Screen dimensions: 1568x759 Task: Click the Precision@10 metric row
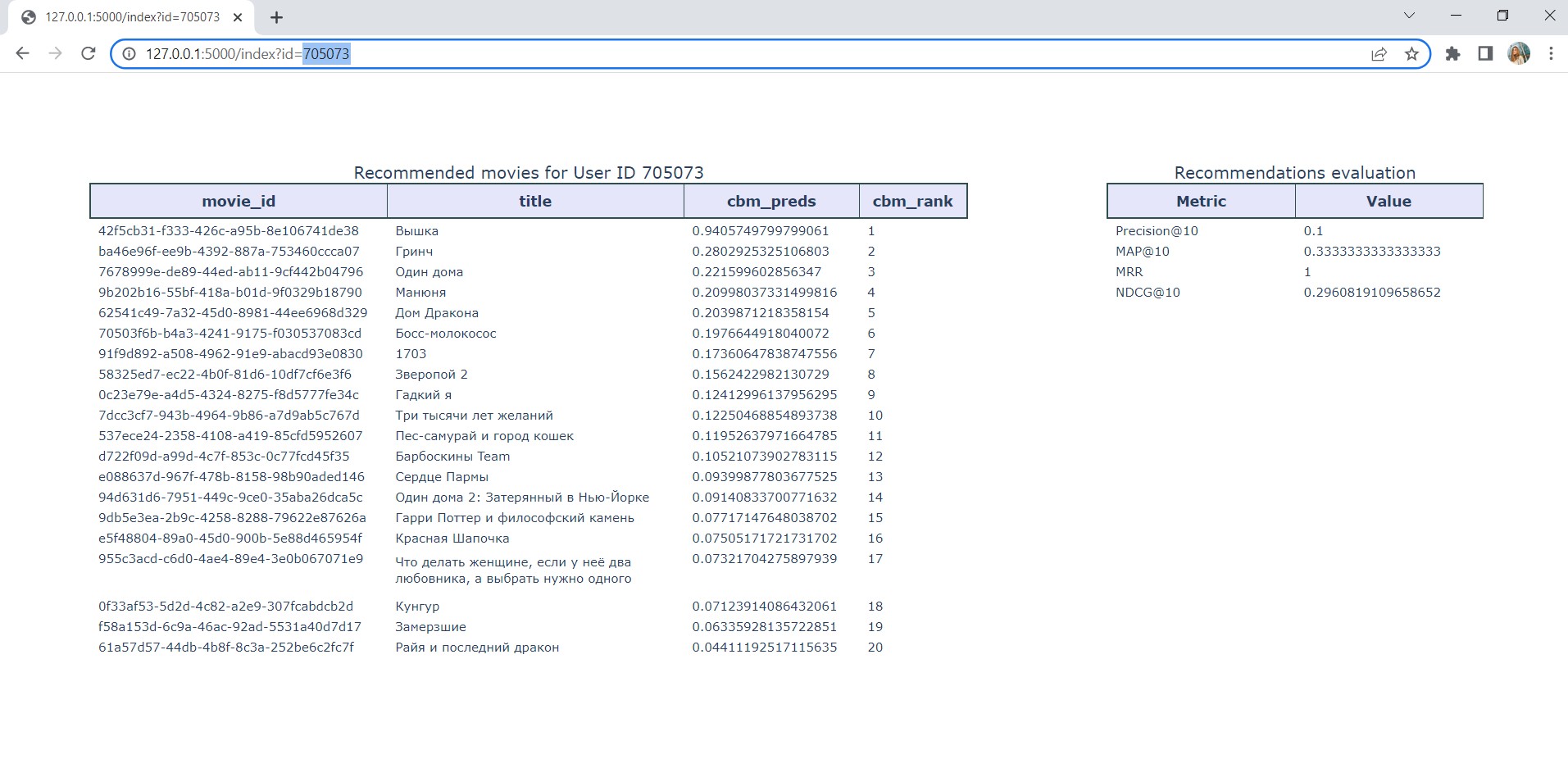1157,230
